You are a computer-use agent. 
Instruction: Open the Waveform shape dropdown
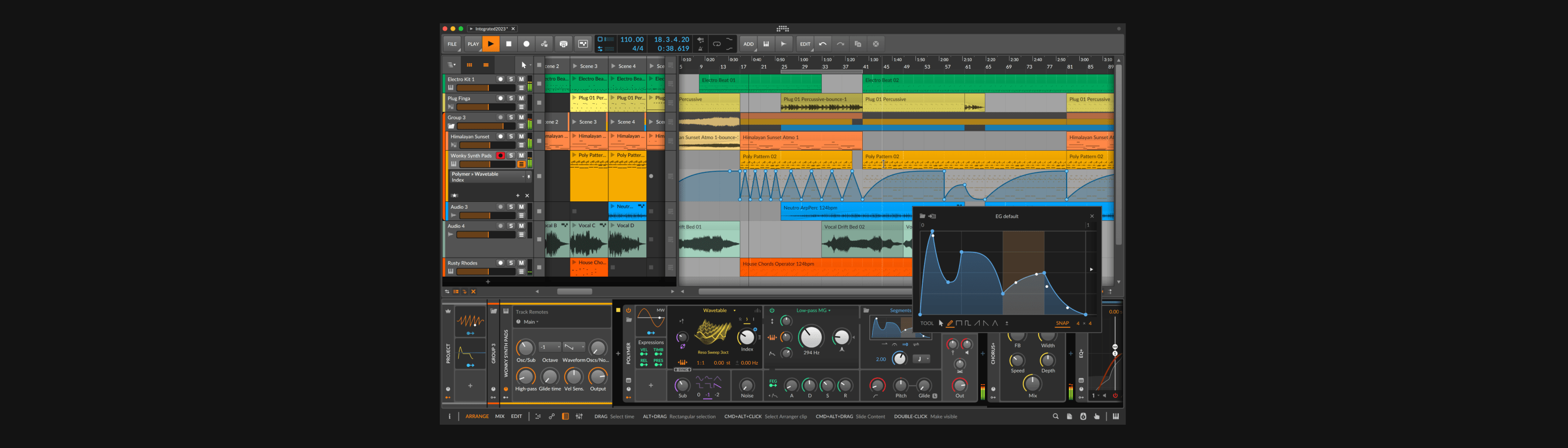574,347
